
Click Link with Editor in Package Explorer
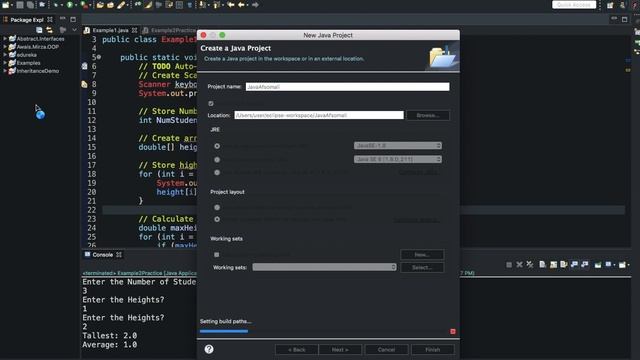[49, 30]
